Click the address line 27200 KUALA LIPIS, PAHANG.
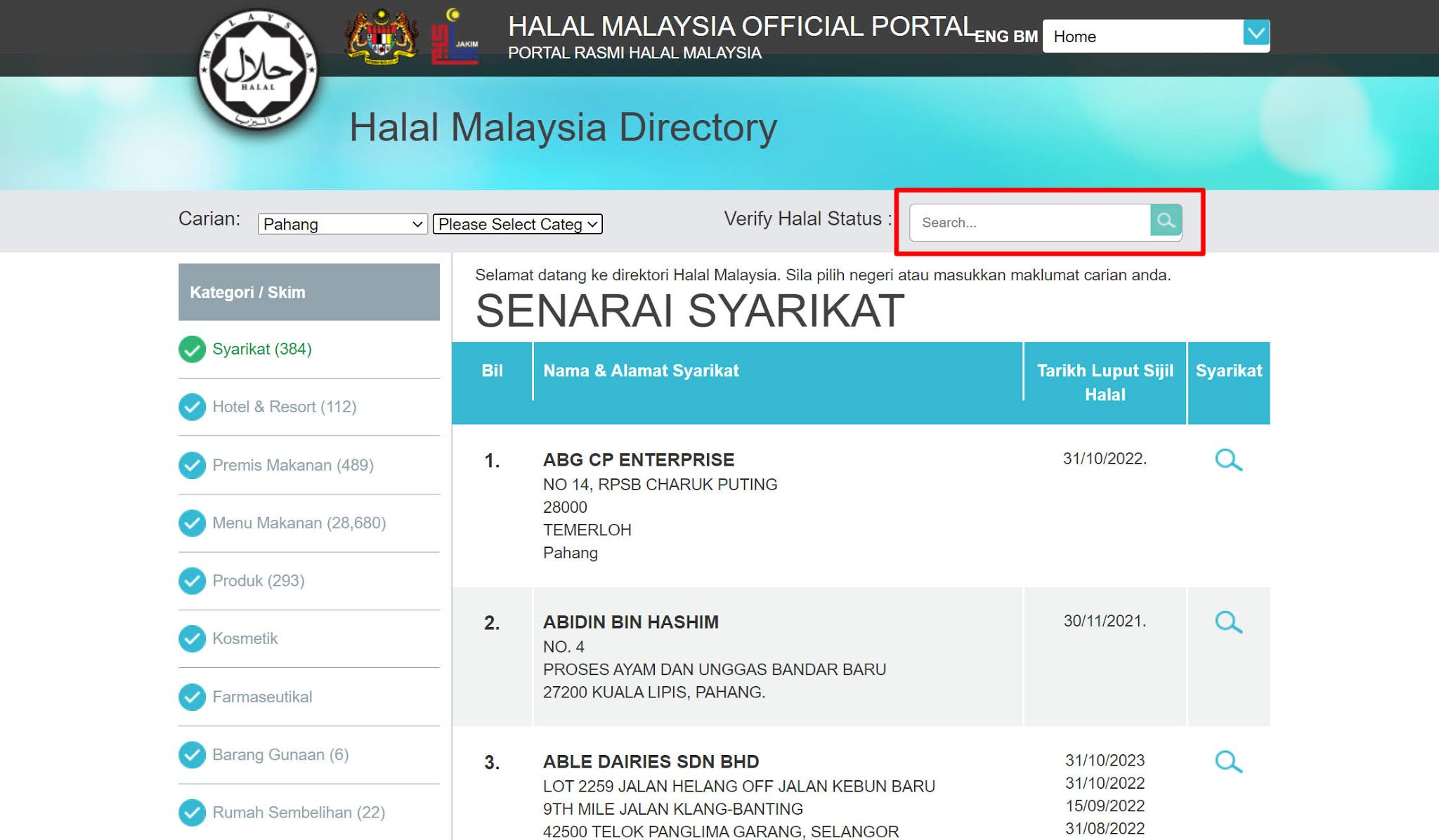1439x840 pixels. [x=654, y=693]
